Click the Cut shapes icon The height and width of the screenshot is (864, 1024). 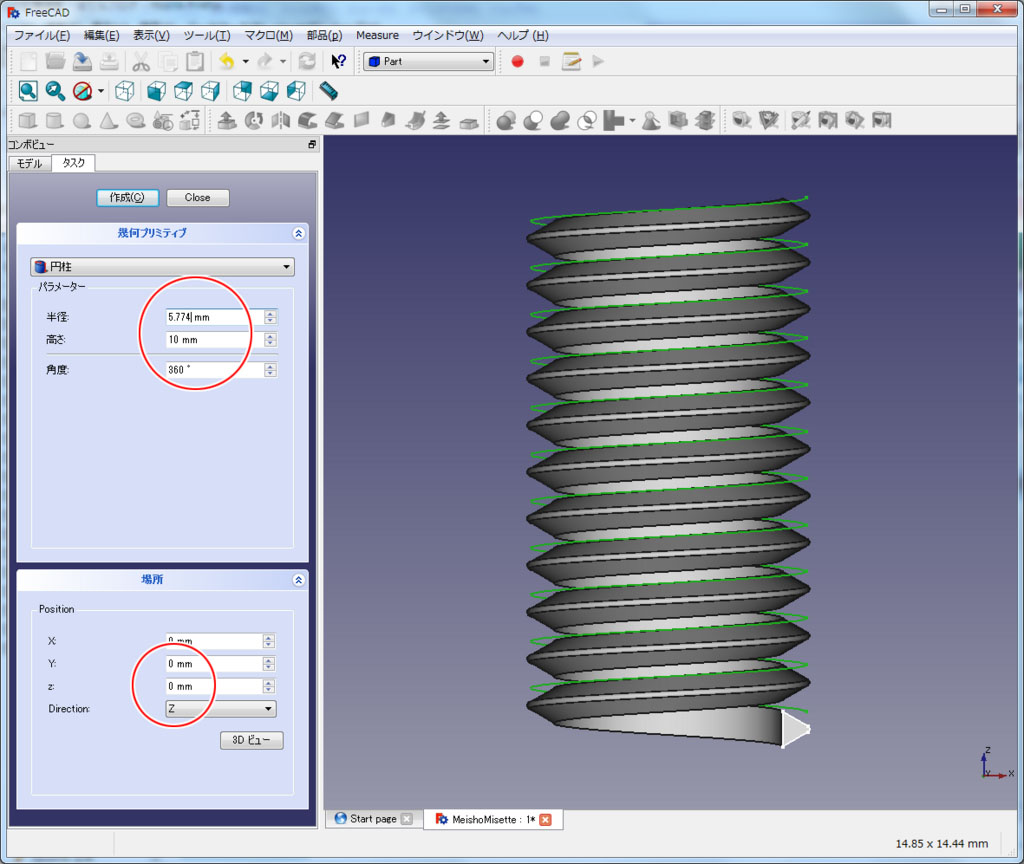click(x=533, y=120)
